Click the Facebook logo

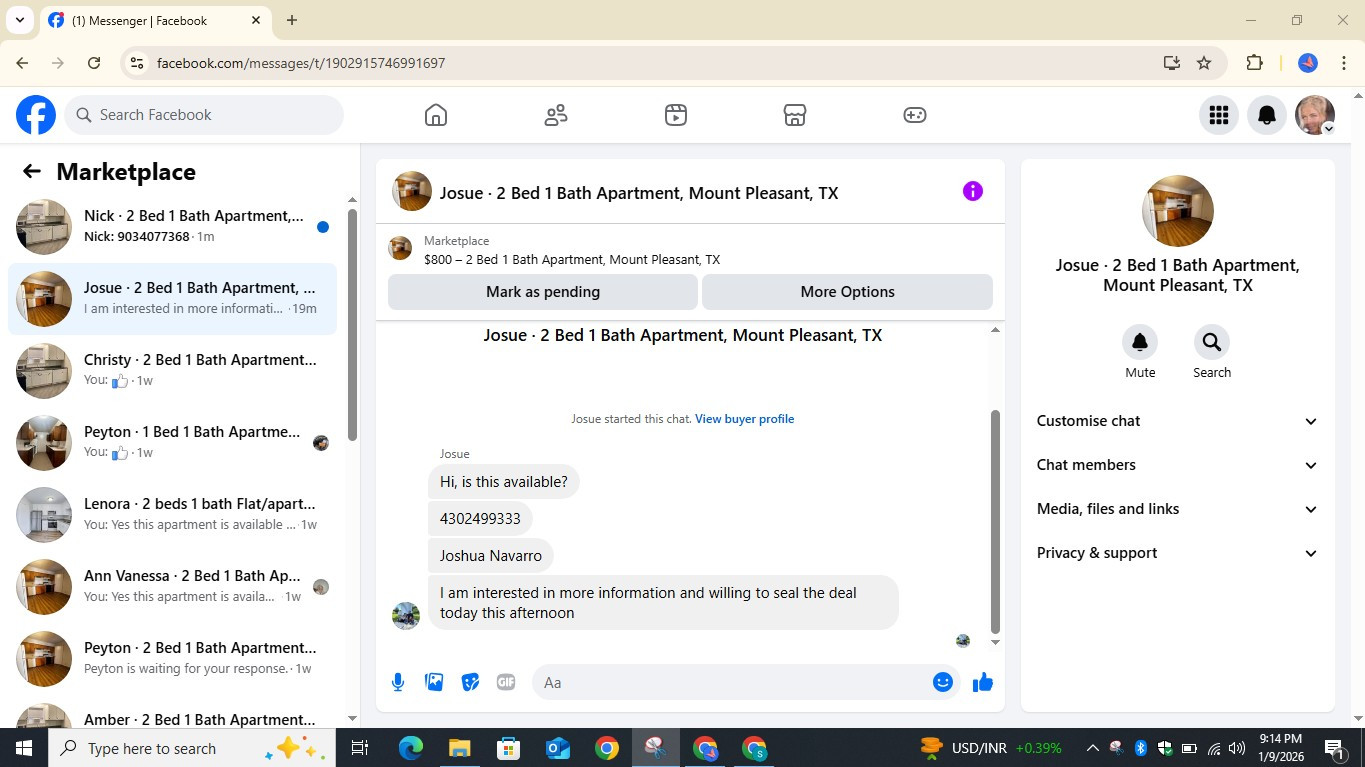point(36,115)
